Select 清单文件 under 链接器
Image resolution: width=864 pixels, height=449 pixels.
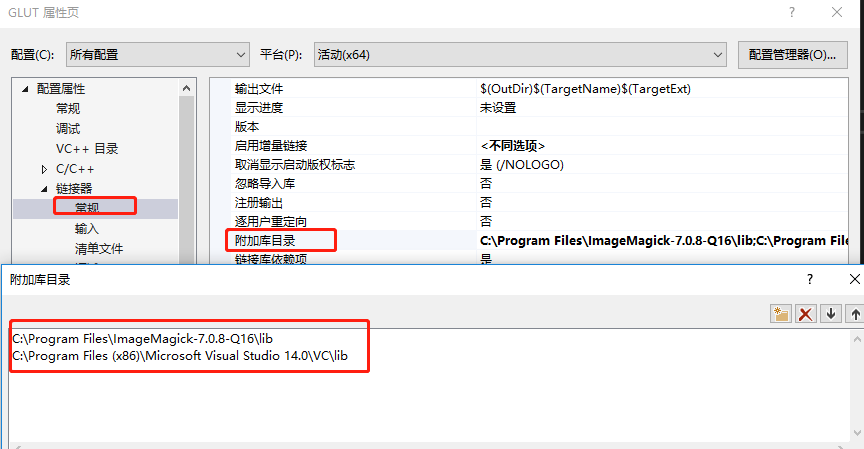tap(99, 248)
